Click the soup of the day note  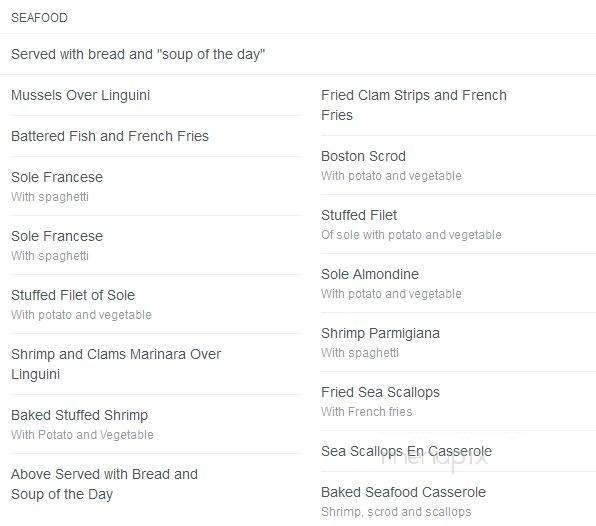coord(138,54)
